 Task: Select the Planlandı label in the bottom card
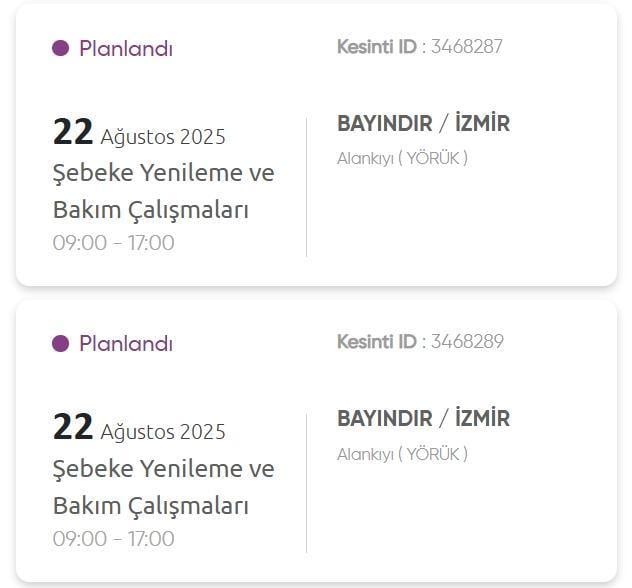coord(125,343)
